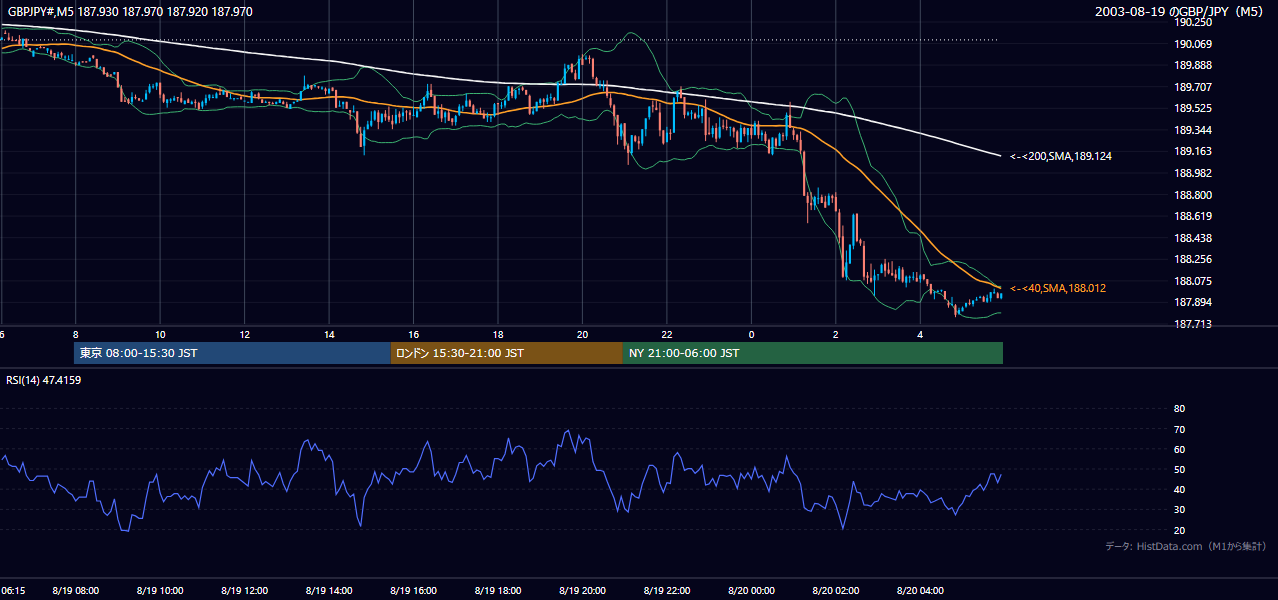Click the '<-<200,SMA,189.124' indicator label
Image resolution: width=1278 pixels, height=600 pixels.
tap(1061, 156)
